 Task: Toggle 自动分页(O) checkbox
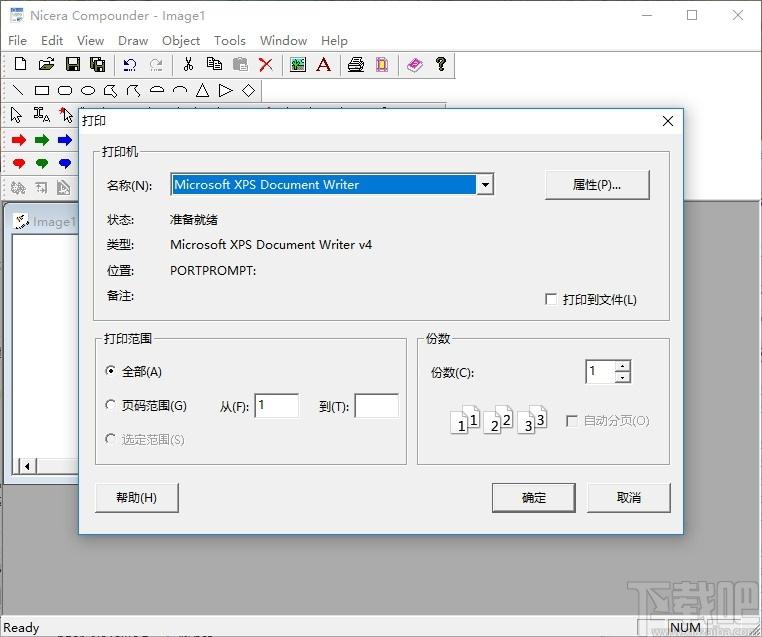pyautogui.click(x=572, y=420)
